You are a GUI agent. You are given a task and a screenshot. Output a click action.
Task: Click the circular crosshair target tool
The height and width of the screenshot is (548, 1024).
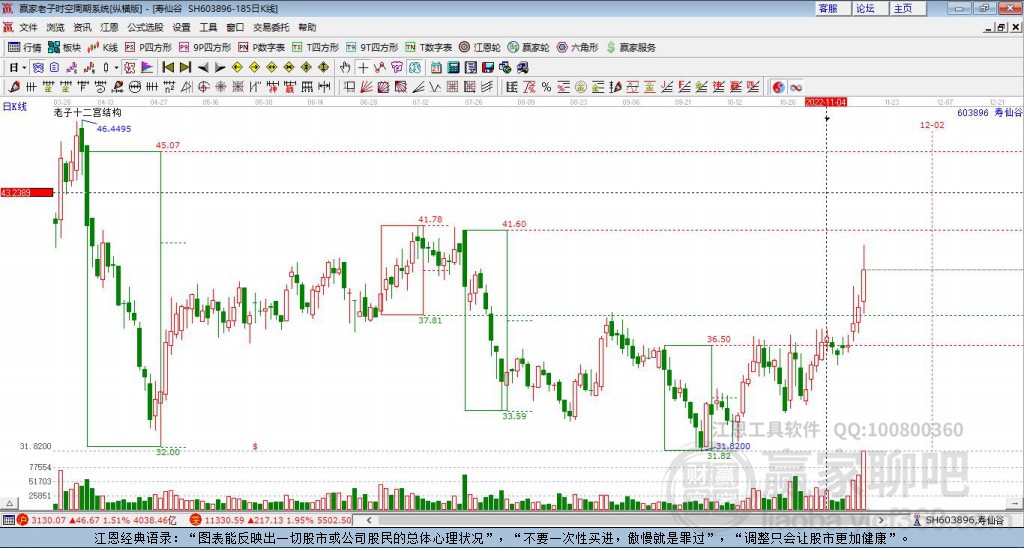pyautogui.click(x=204, y=87)
